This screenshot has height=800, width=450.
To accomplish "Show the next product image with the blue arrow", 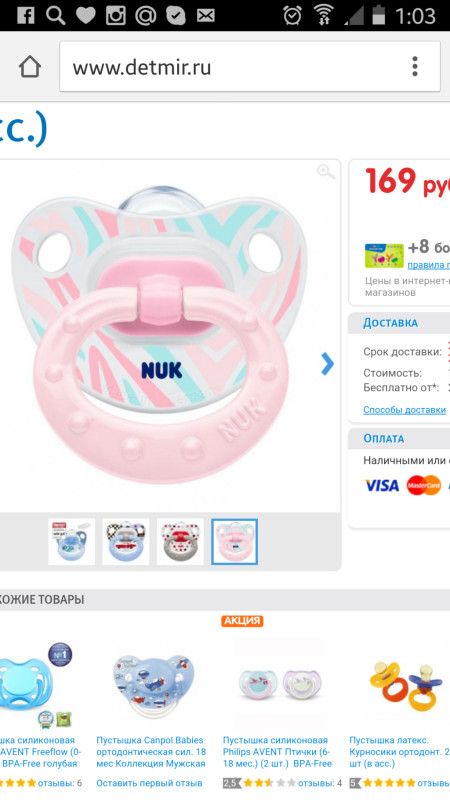I will pos(328,364).
